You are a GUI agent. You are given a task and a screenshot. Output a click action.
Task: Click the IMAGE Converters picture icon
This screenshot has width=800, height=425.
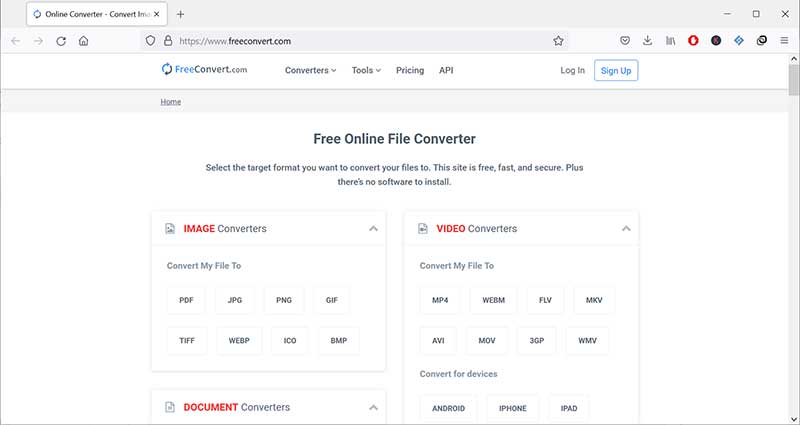pyautogui.click(x=170, y=229)
